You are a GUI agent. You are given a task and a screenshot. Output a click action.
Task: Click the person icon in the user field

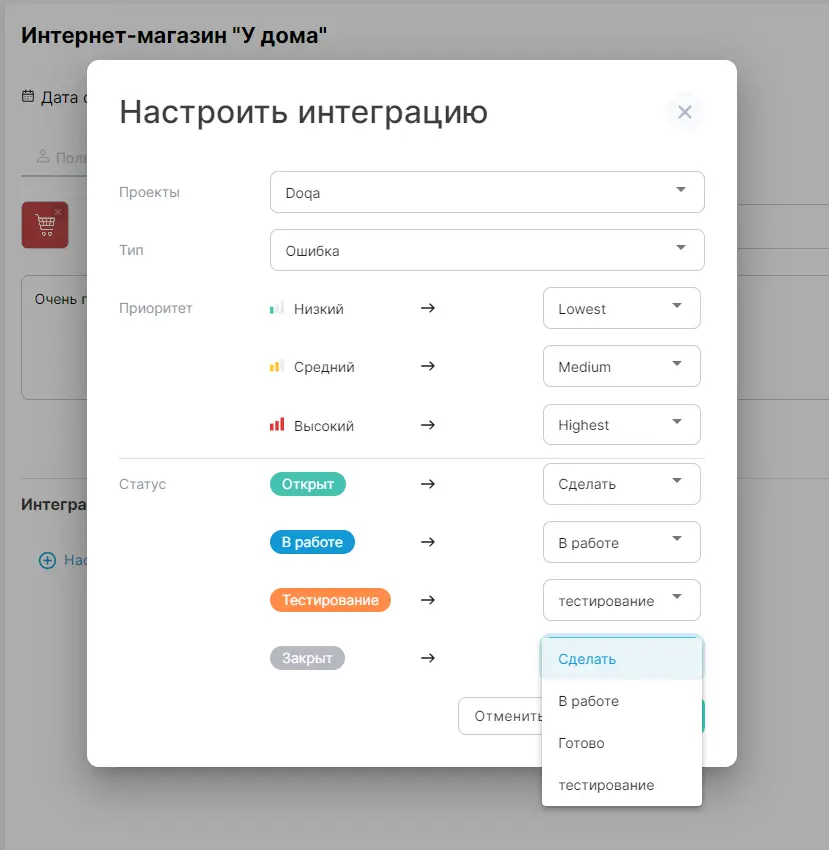click(43, 157)
